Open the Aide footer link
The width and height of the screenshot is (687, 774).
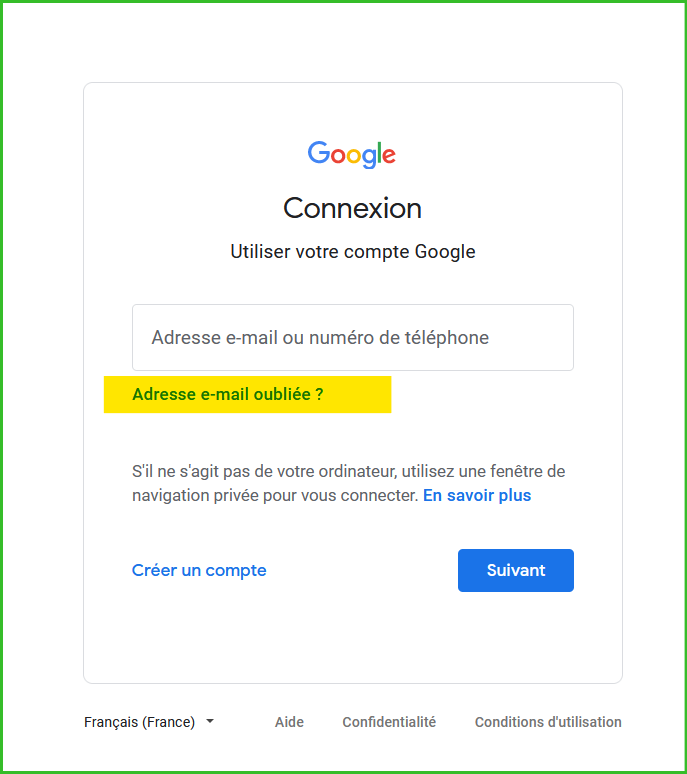(x=289, y=722)
